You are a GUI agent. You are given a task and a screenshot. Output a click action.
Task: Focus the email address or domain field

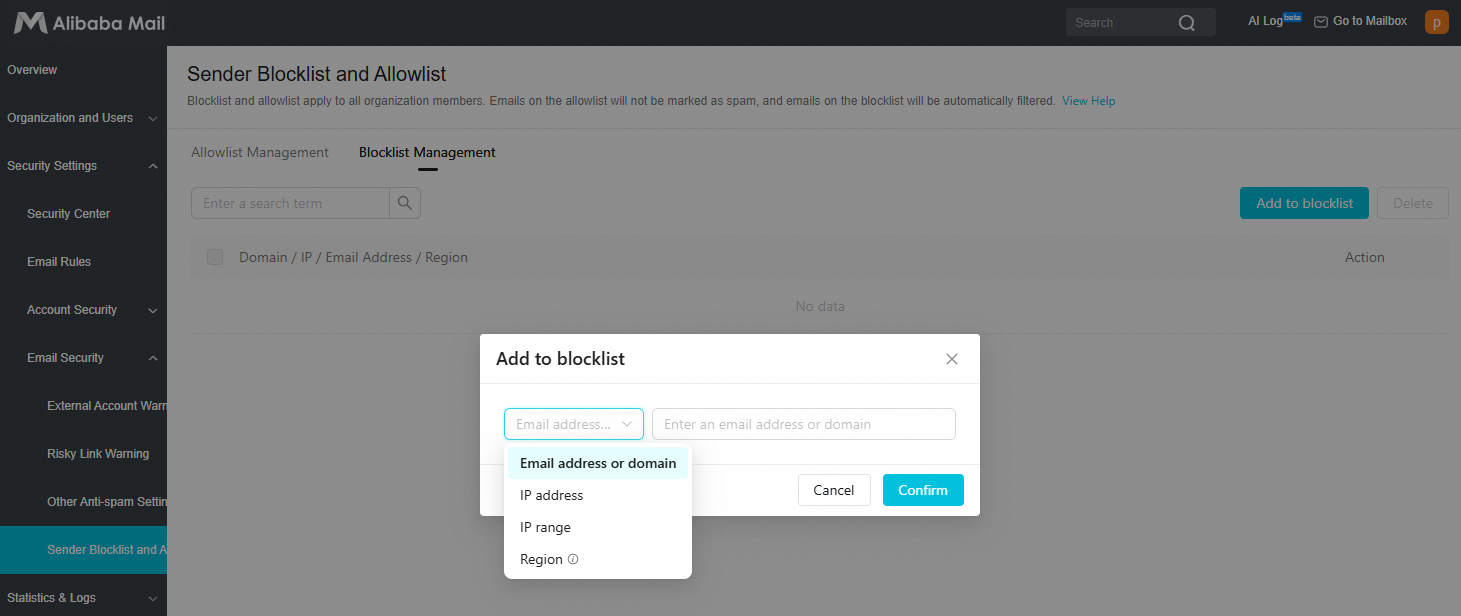pyautogui.click(x=804, y=424)
